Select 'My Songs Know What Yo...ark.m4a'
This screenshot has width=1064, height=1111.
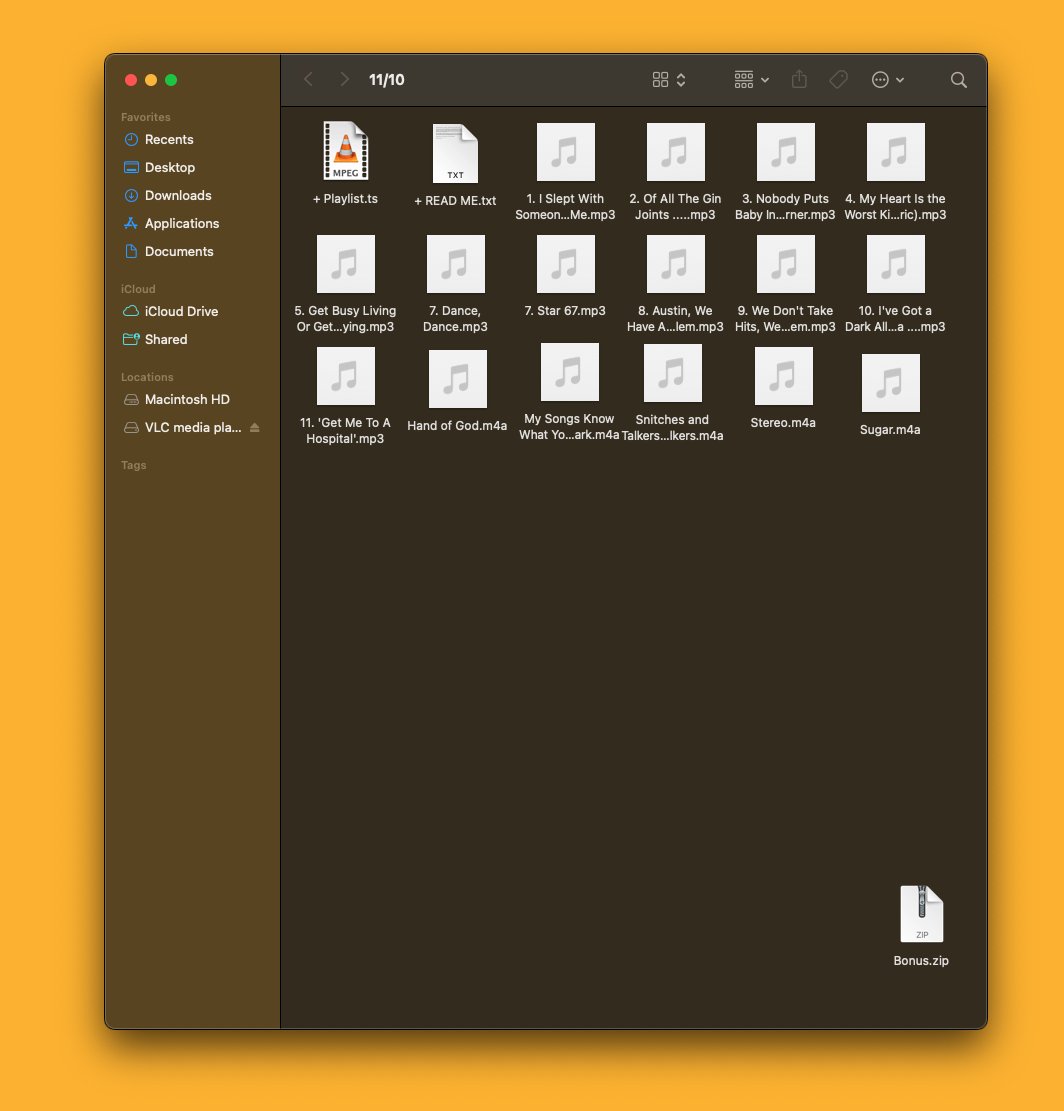coord(570,372)
